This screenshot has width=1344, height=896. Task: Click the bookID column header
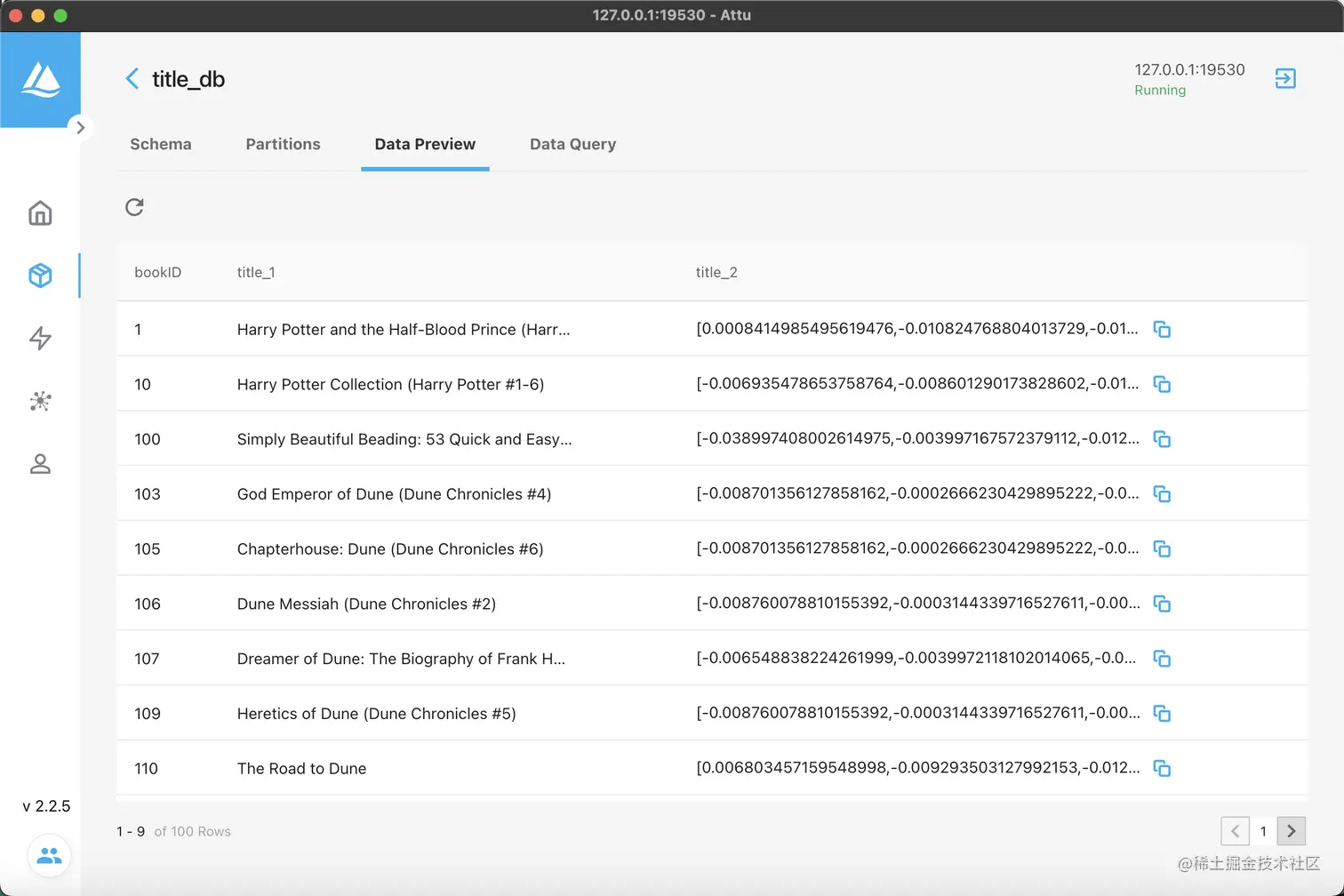157,272
